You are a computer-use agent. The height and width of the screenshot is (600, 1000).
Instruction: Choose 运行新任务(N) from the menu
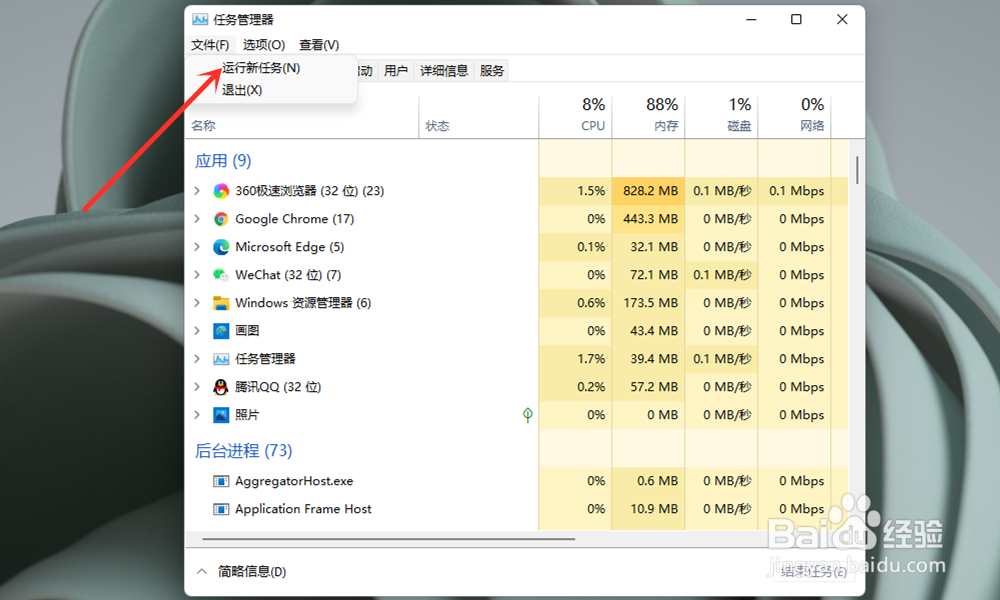(261, 68)
